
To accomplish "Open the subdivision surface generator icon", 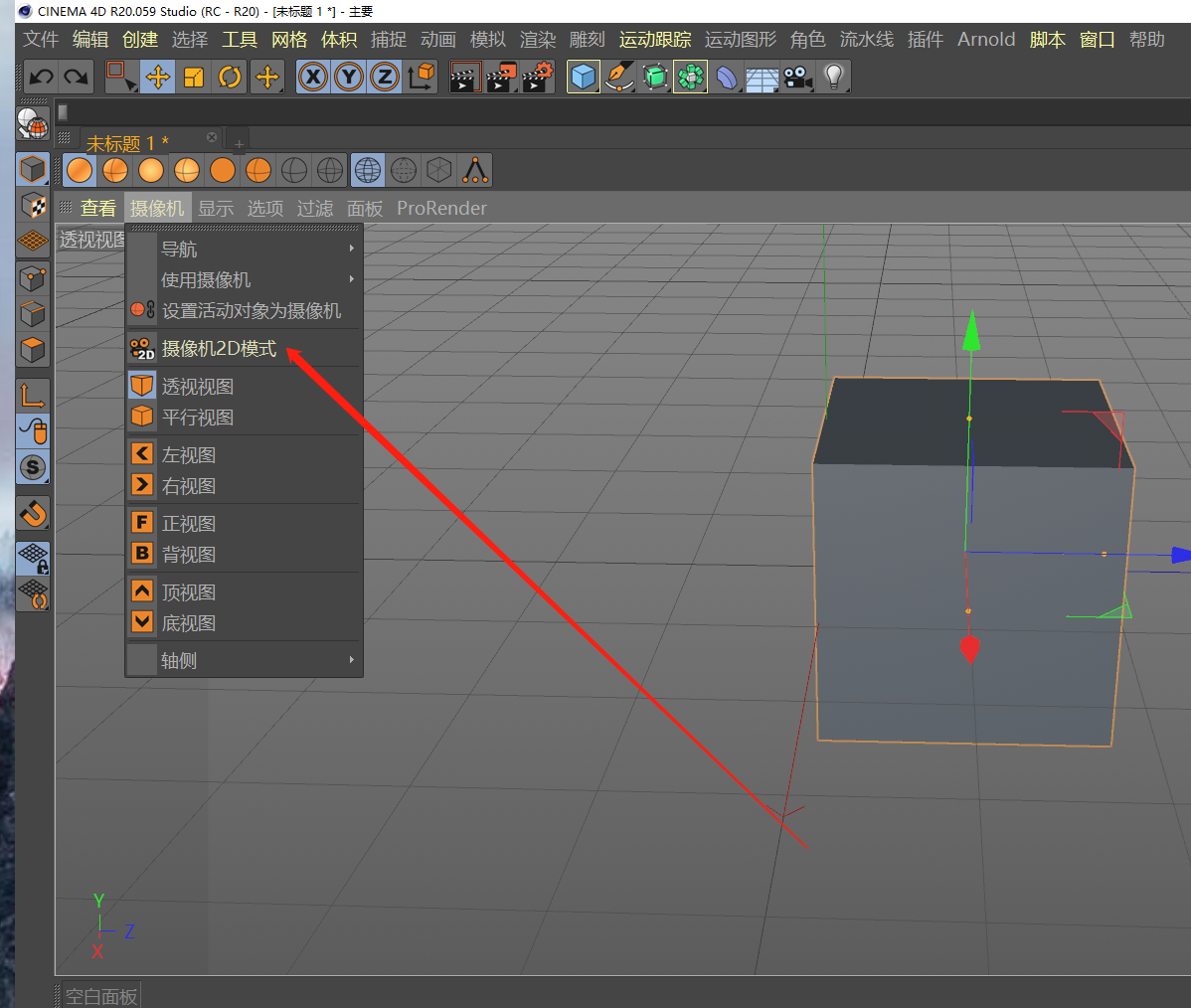I will pyautogui.click(x=655, y=77).
